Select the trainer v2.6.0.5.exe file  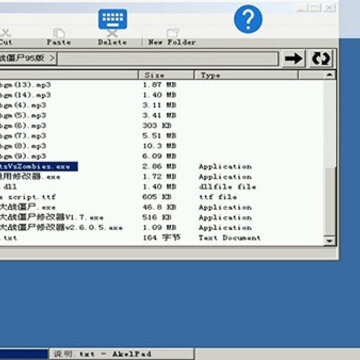tap(61, 228)
